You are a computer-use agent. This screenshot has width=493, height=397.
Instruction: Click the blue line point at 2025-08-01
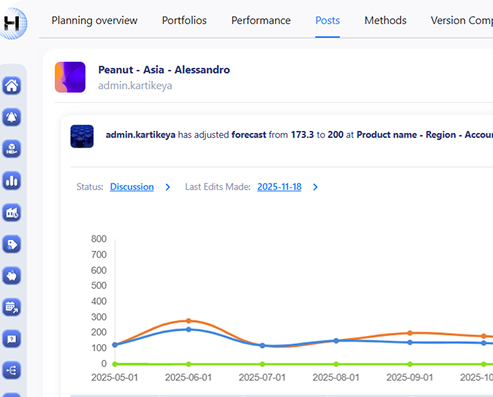[336, 341]
